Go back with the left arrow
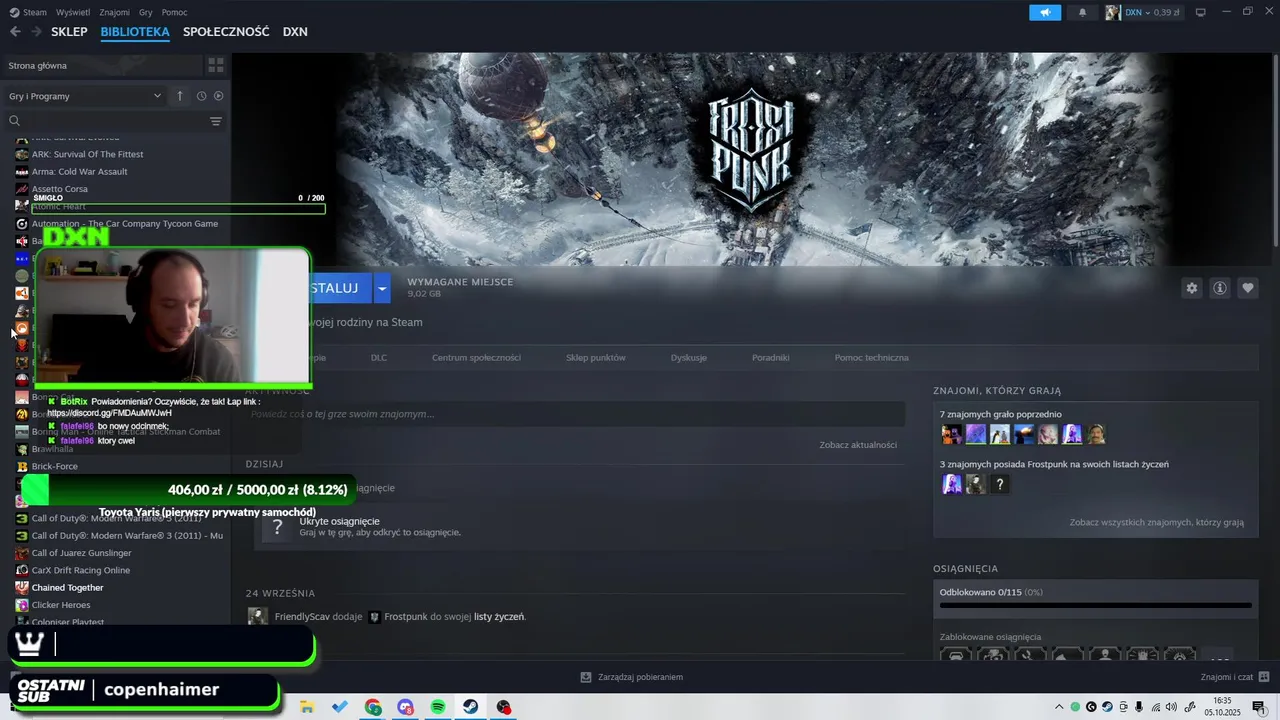Image resolution: width=1280 pixels, height=720 pixels. (x=15, y=32)
